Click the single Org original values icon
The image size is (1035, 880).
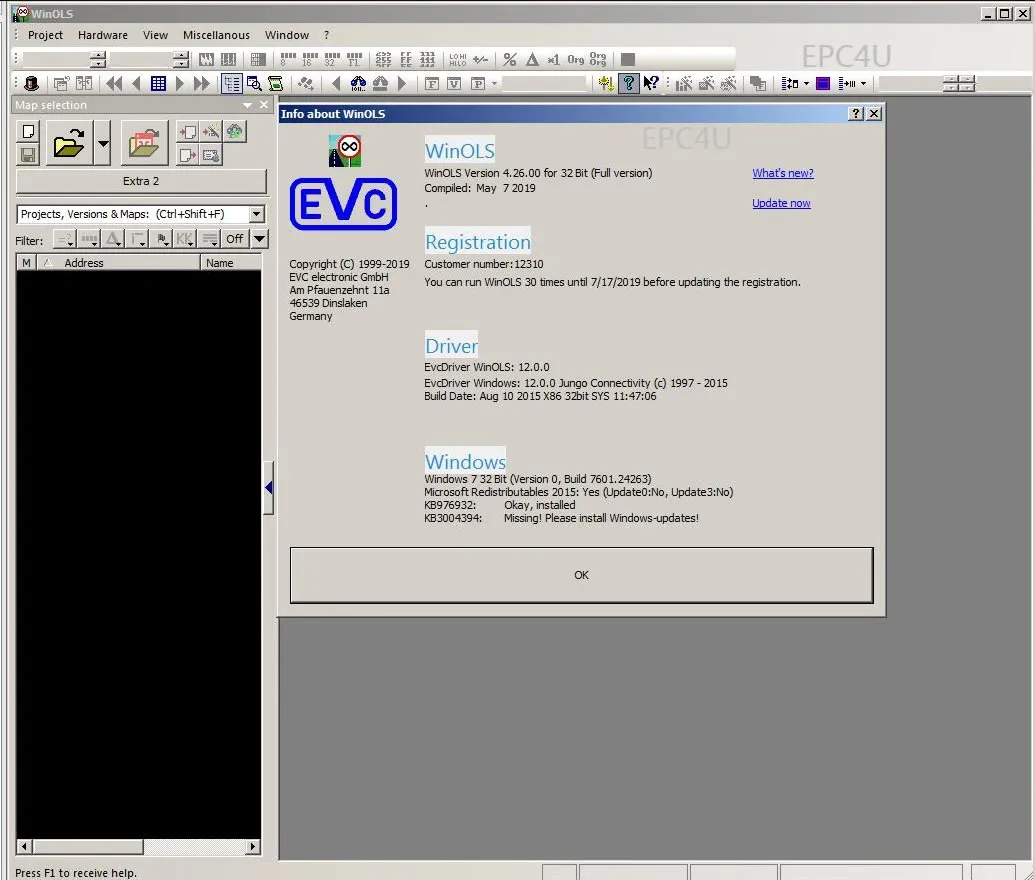click(x=576, y=59)
